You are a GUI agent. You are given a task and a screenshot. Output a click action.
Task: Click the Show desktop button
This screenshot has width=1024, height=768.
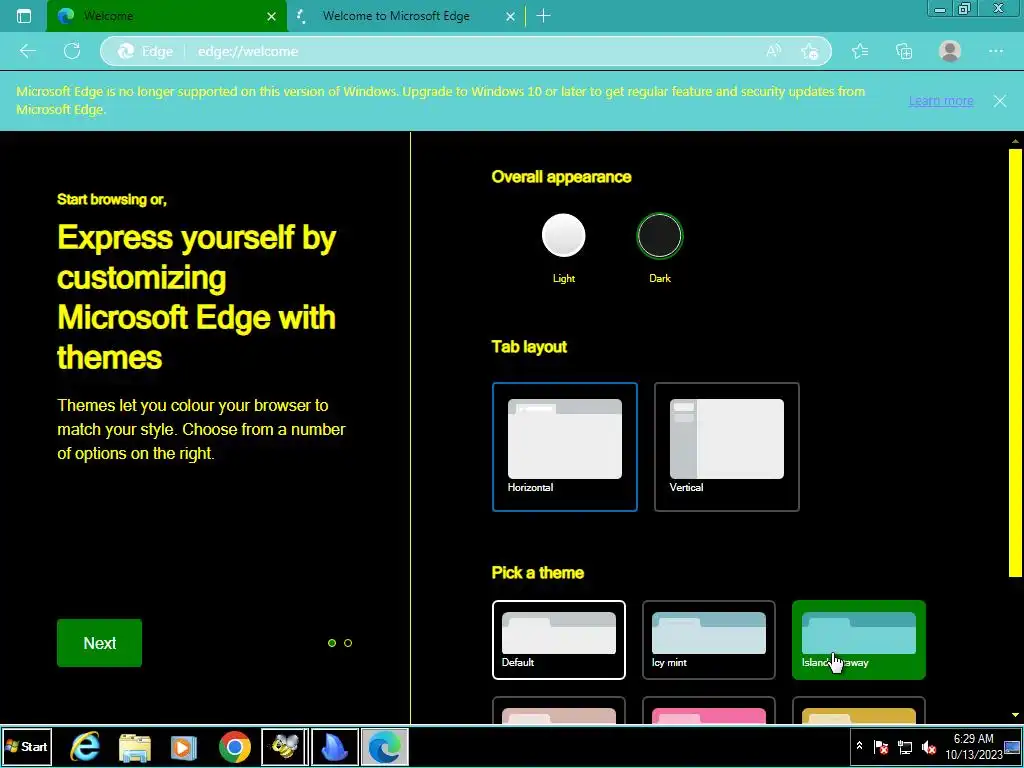[1014, 747]
